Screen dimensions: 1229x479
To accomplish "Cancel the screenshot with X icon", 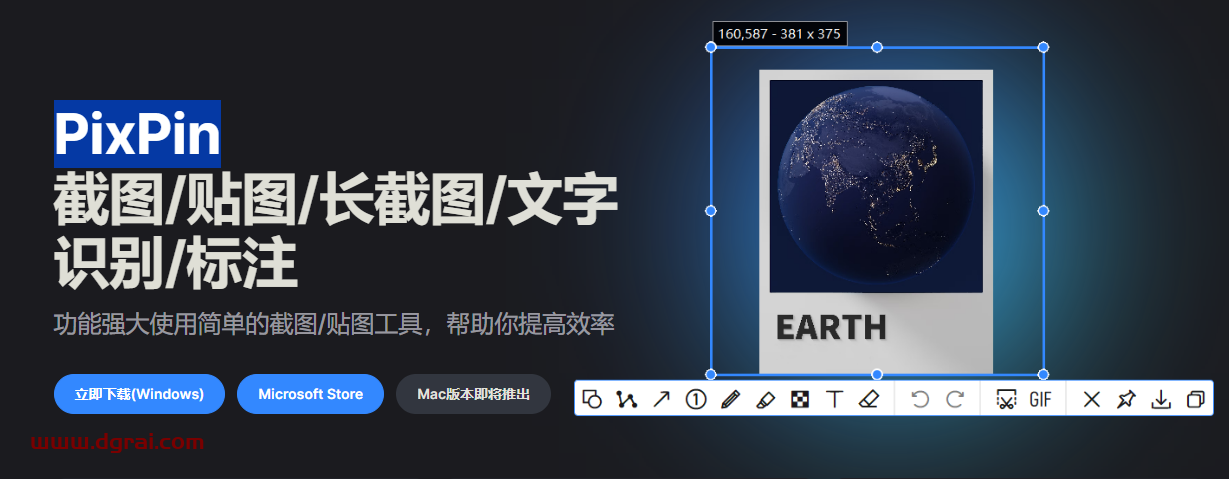I will point(1092,399).
